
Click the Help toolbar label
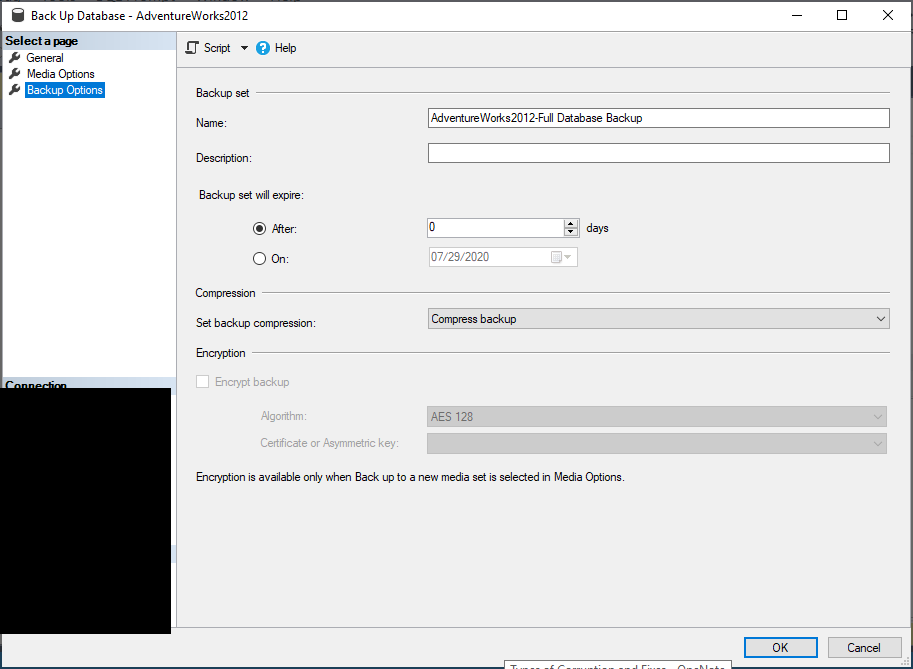(285, 48)
